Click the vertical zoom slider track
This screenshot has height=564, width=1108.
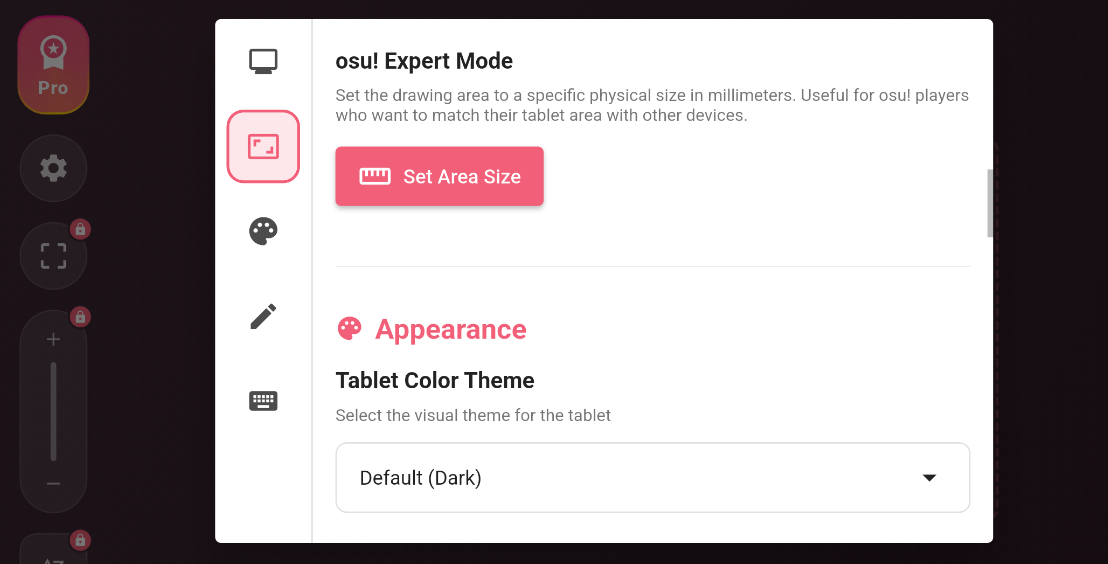click(53, 412)
